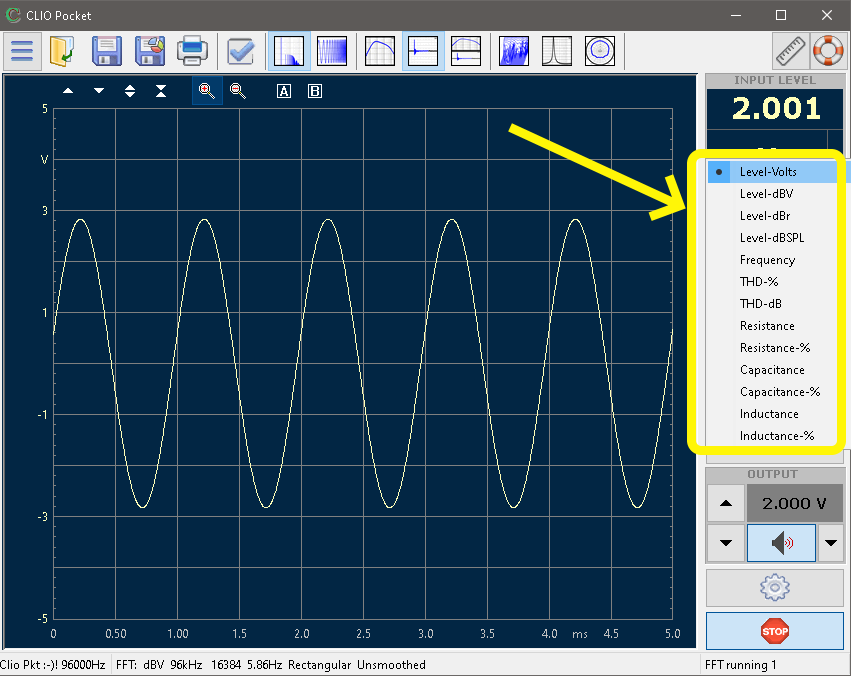The width and height of the screenshot is (851, 676).
Task: Open the checkmark options icon
Action: 240,51
